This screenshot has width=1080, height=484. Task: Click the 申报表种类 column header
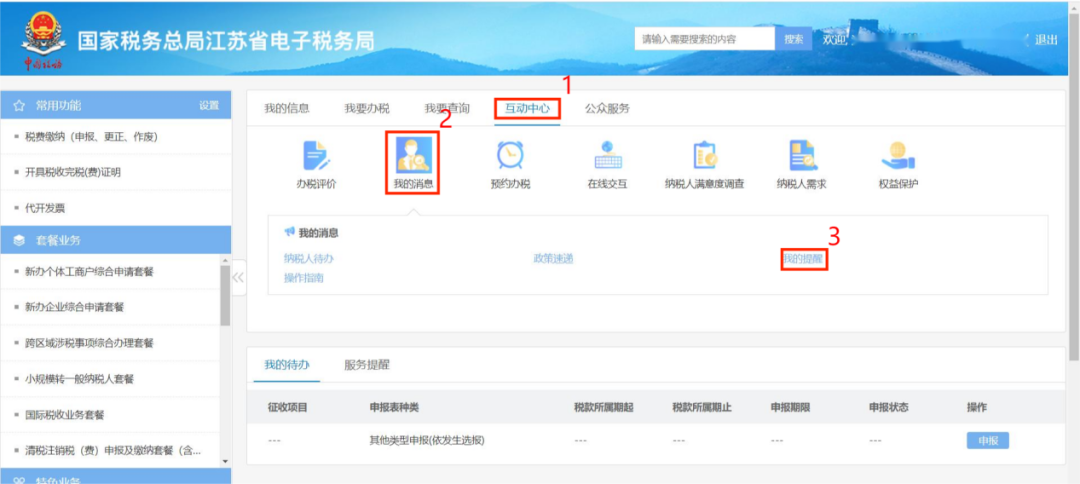tap(394, 407)
